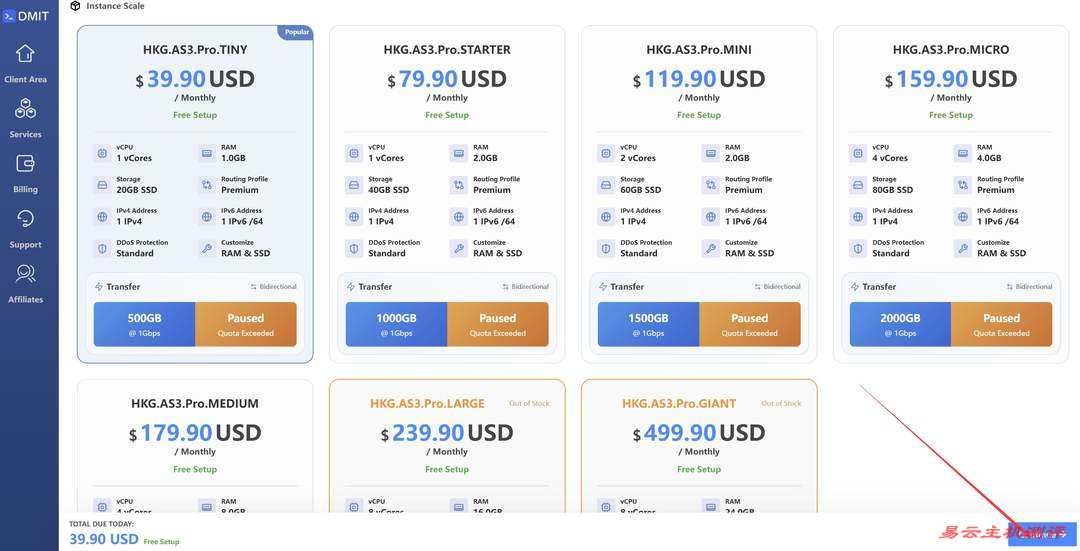This screenshot has height=551, width=1080.
Task: Click the Popular badge on the TINY plan
Action: tap(296, 32)
